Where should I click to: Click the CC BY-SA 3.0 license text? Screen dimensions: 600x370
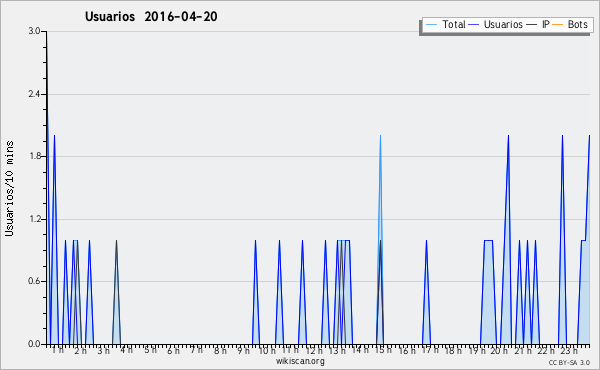coord(569,362)
